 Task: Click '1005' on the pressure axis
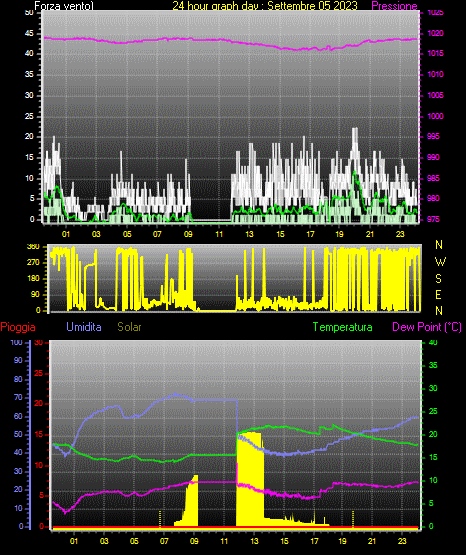click(435, 95)
